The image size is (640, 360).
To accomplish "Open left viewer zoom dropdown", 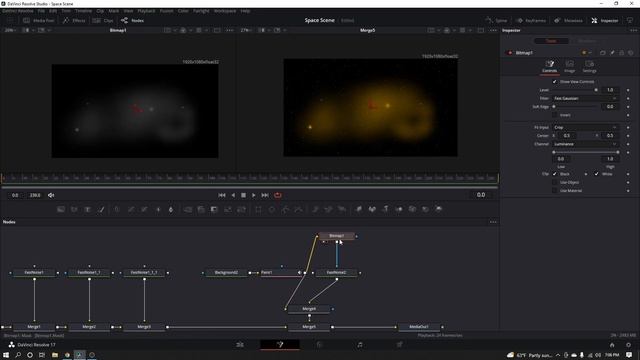I will pos(11,30).
